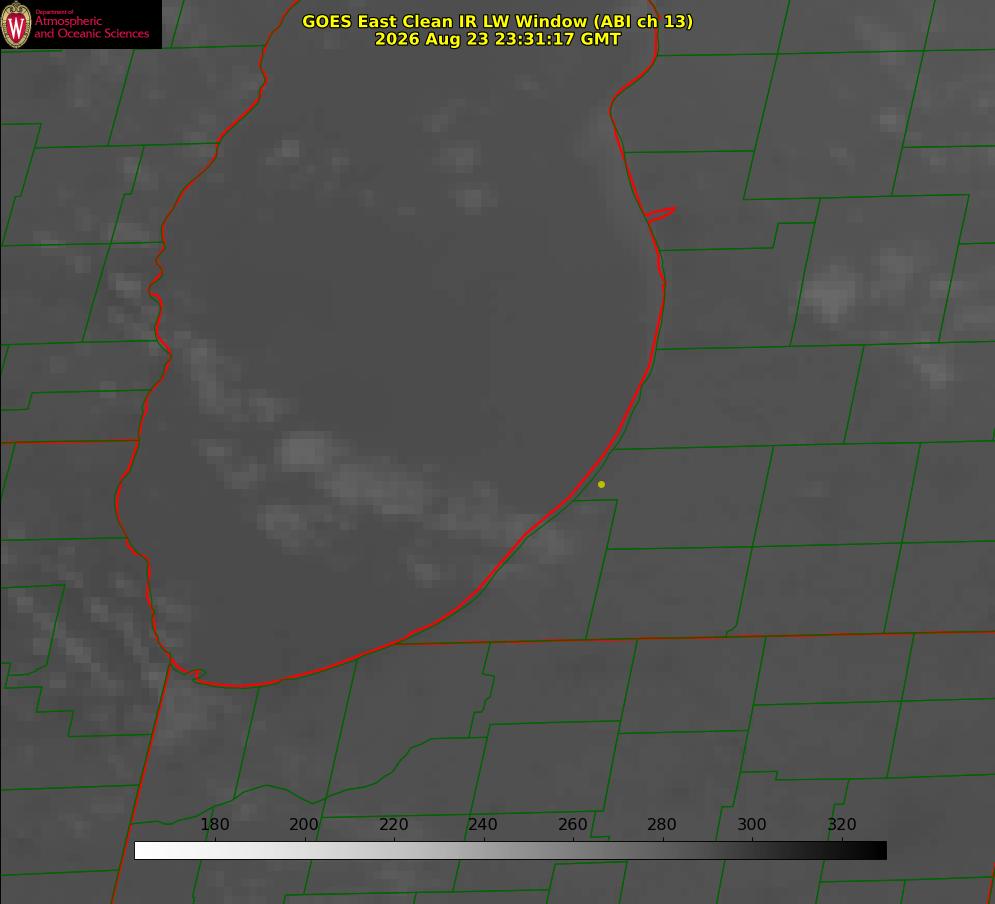Click the grayscale brightness temperature colorbar

[x=510, y=850]
